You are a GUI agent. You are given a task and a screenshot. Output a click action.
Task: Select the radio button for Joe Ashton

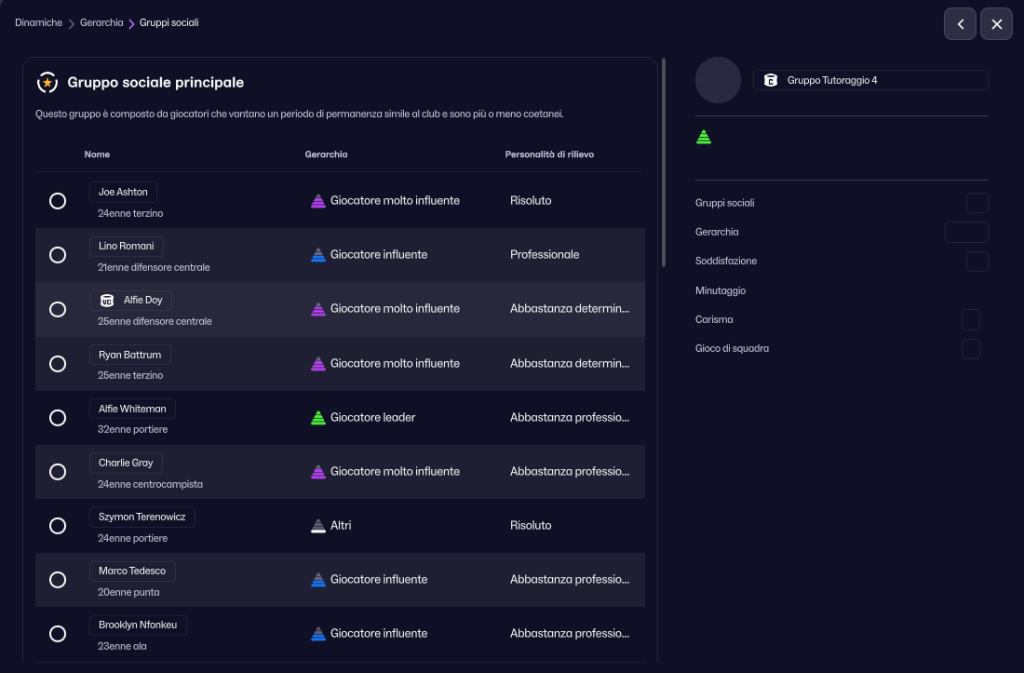coord(58,201)
